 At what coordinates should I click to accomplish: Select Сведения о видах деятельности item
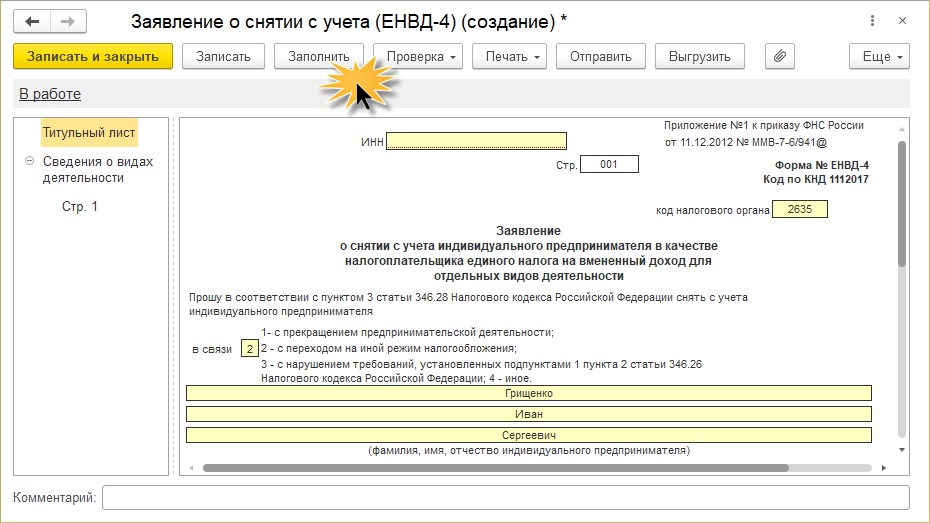[x=98, y=170]
